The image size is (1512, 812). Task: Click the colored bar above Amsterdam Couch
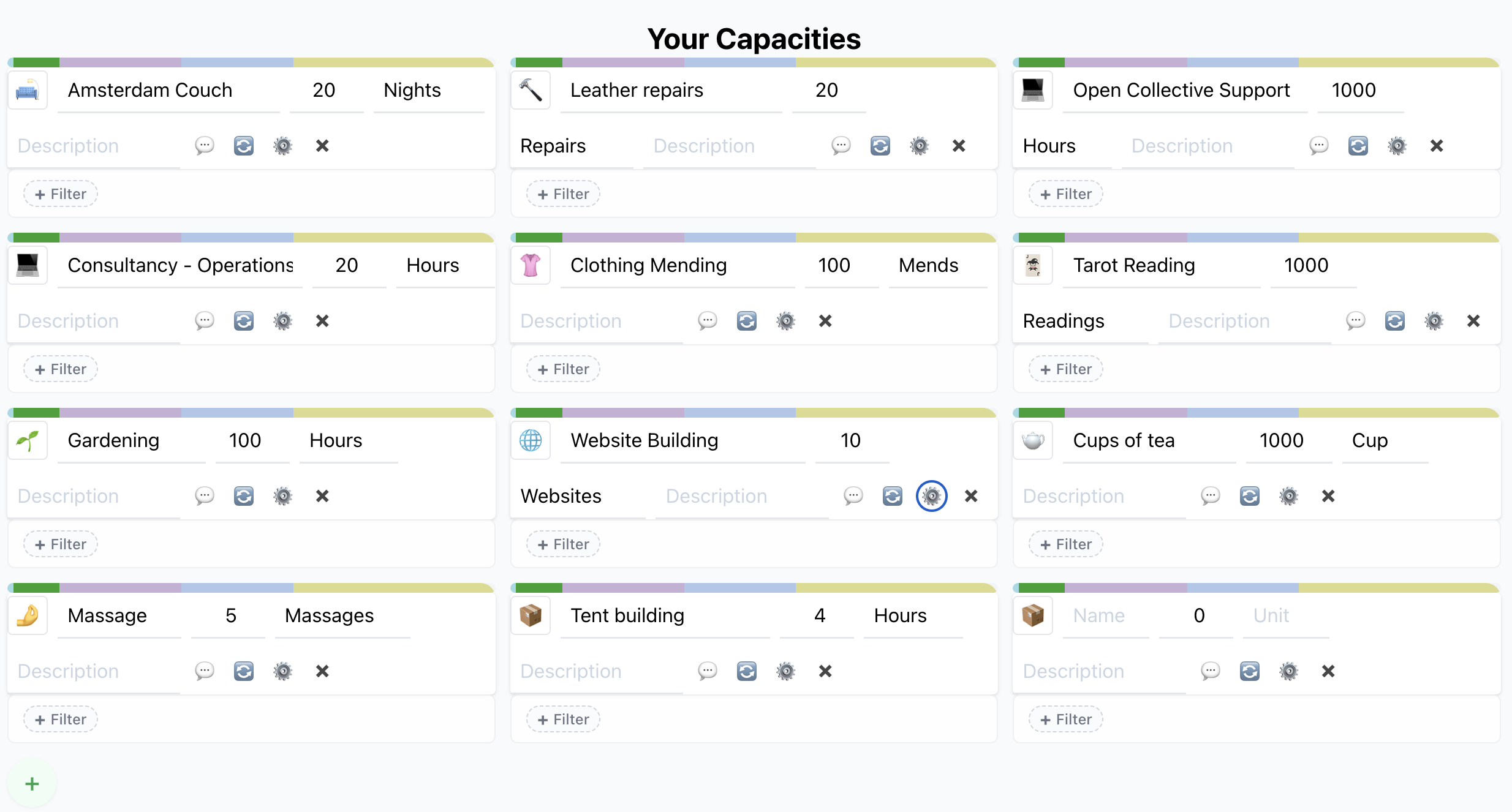coord(251,62)
